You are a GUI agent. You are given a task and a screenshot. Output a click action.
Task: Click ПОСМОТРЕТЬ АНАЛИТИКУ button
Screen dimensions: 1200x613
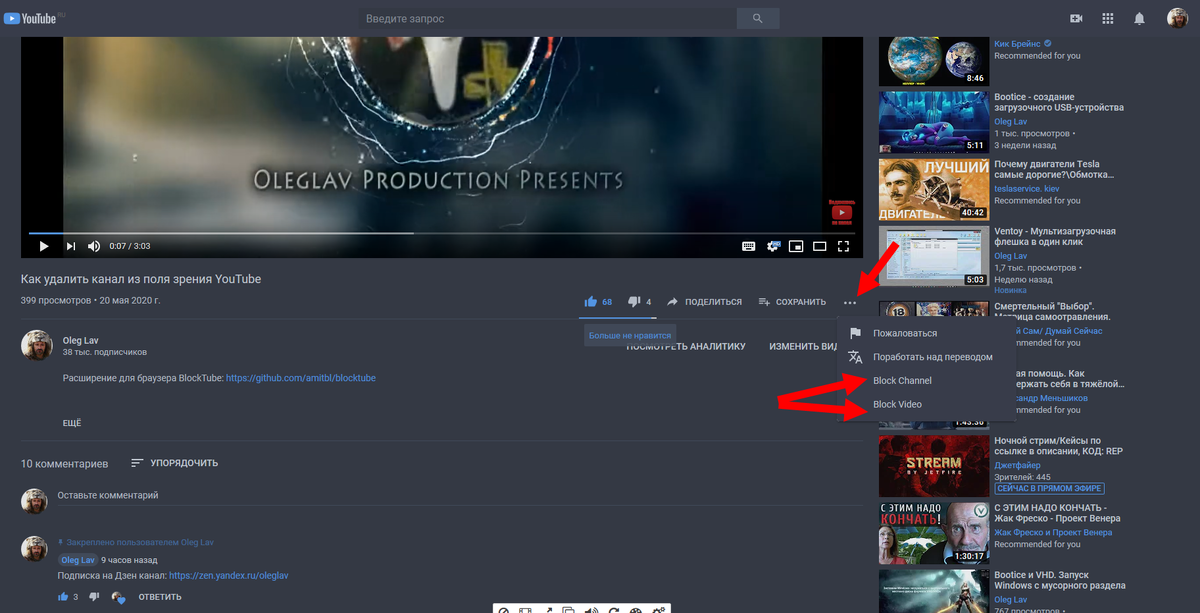coord(686,346)
